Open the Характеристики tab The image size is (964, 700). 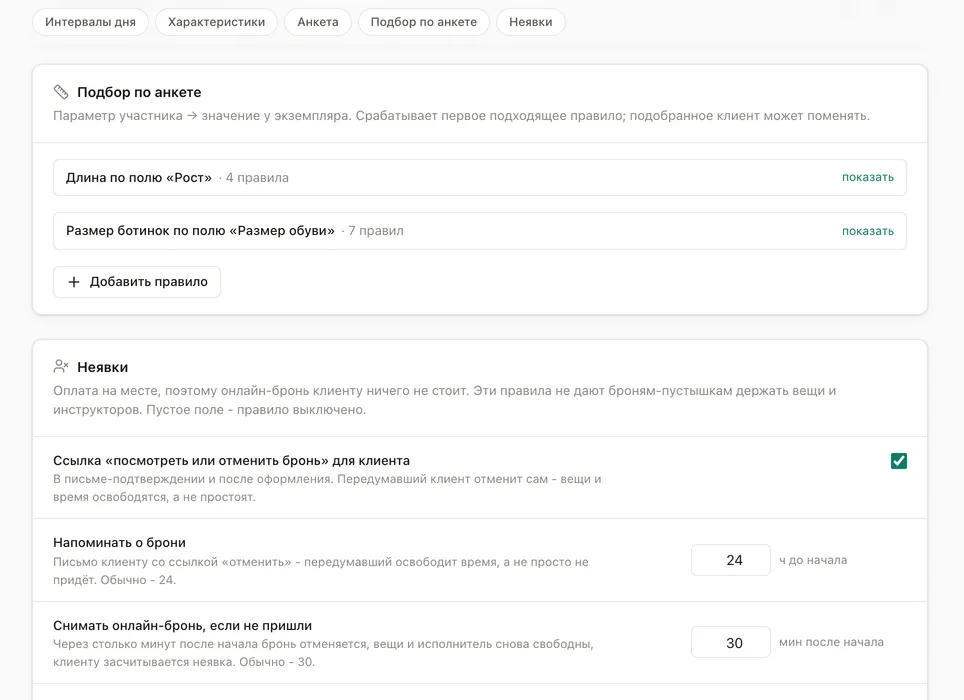click(216, 22)
